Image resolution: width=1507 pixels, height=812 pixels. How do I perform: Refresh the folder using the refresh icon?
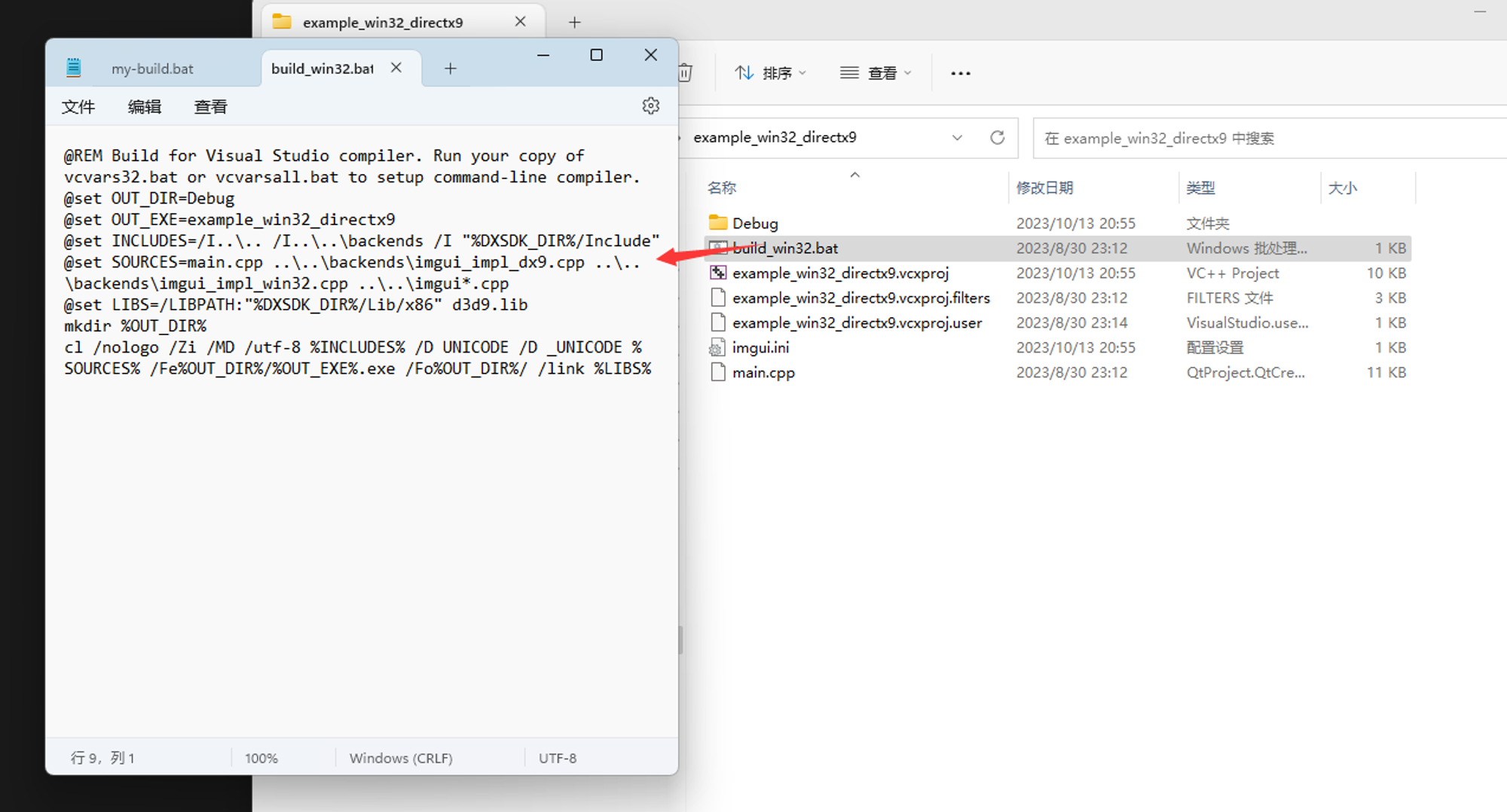(x=998, y=138)
